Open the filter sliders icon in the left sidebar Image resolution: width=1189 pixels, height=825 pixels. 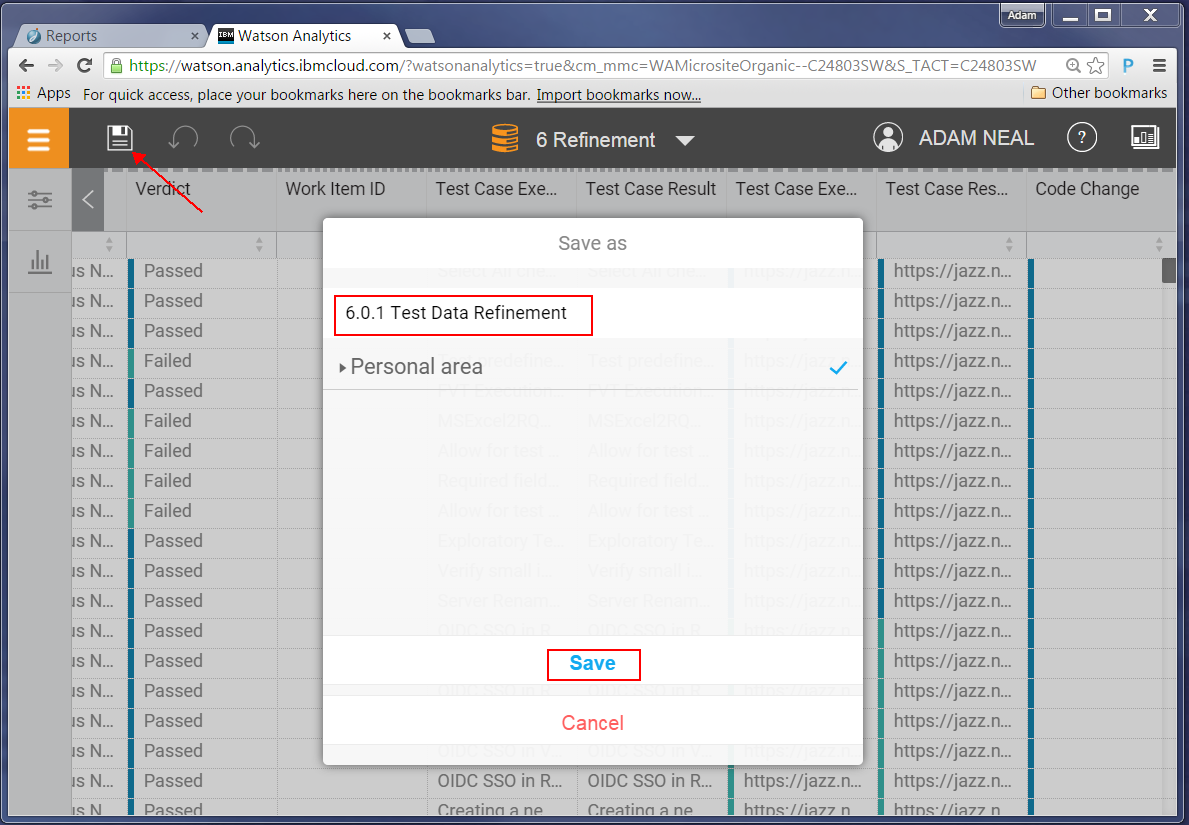click(39, 200)
